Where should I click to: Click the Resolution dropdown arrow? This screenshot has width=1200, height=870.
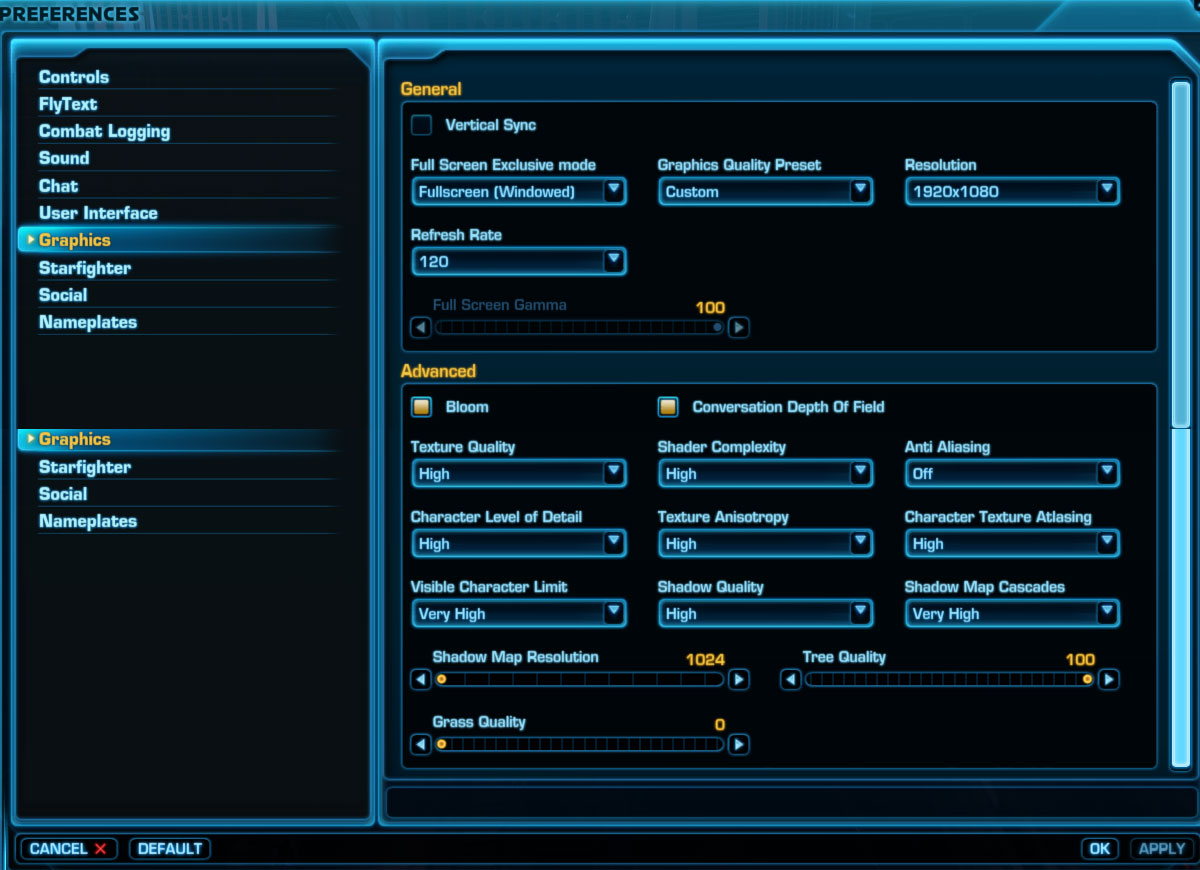click(1107, 190)
